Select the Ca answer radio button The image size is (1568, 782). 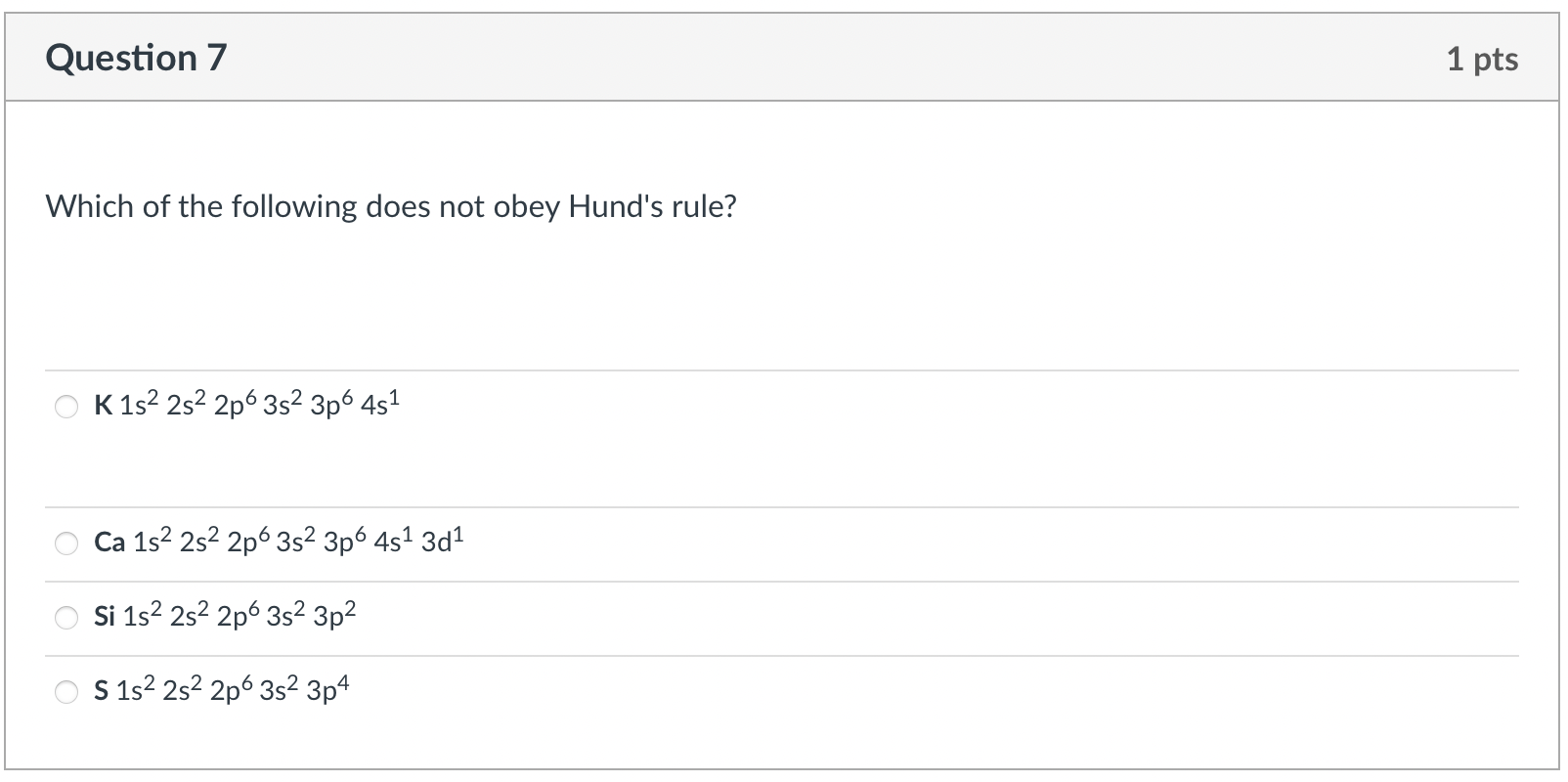[x=65, y=543]
